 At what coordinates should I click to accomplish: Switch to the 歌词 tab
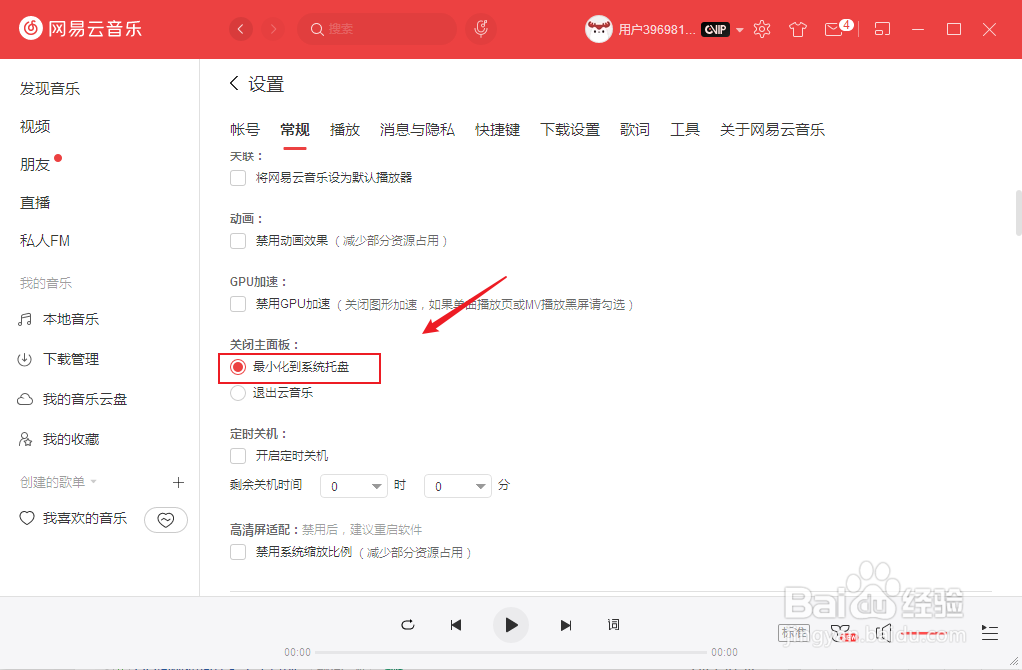tap(635, 130)
